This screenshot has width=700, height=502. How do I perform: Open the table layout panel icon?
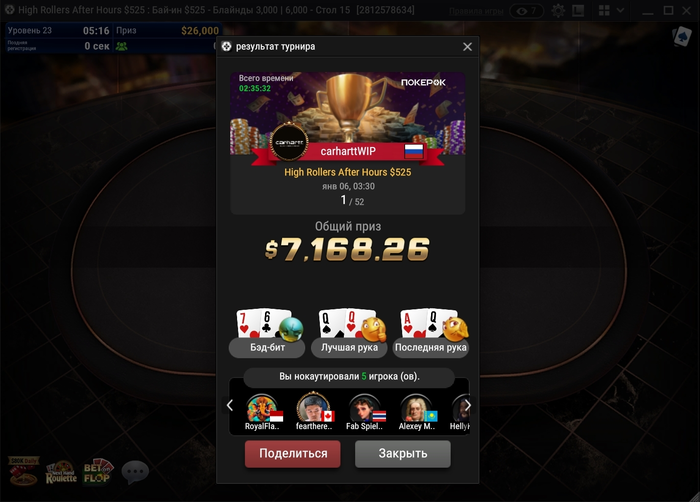(578, 10)
